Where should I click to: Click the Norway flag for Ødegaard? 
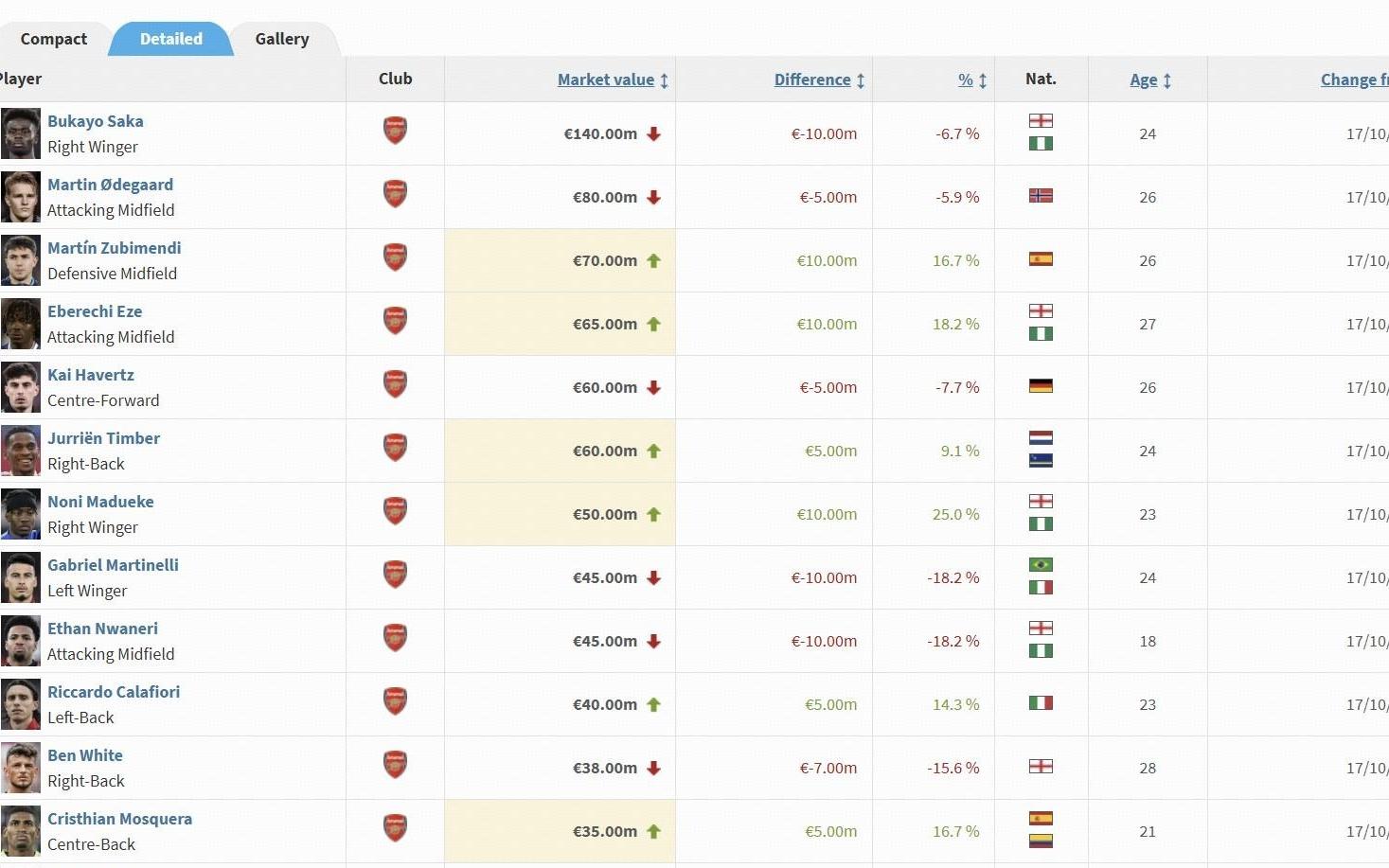pyautogui.click(x=1041, y=196)
